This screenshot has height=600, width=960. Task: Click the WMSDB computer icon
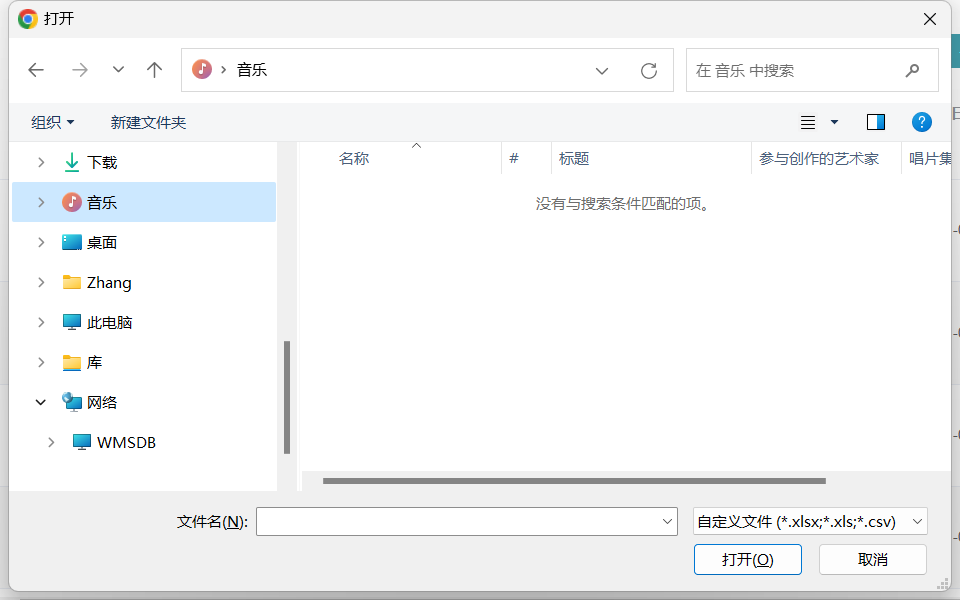[x=82, y=442]
